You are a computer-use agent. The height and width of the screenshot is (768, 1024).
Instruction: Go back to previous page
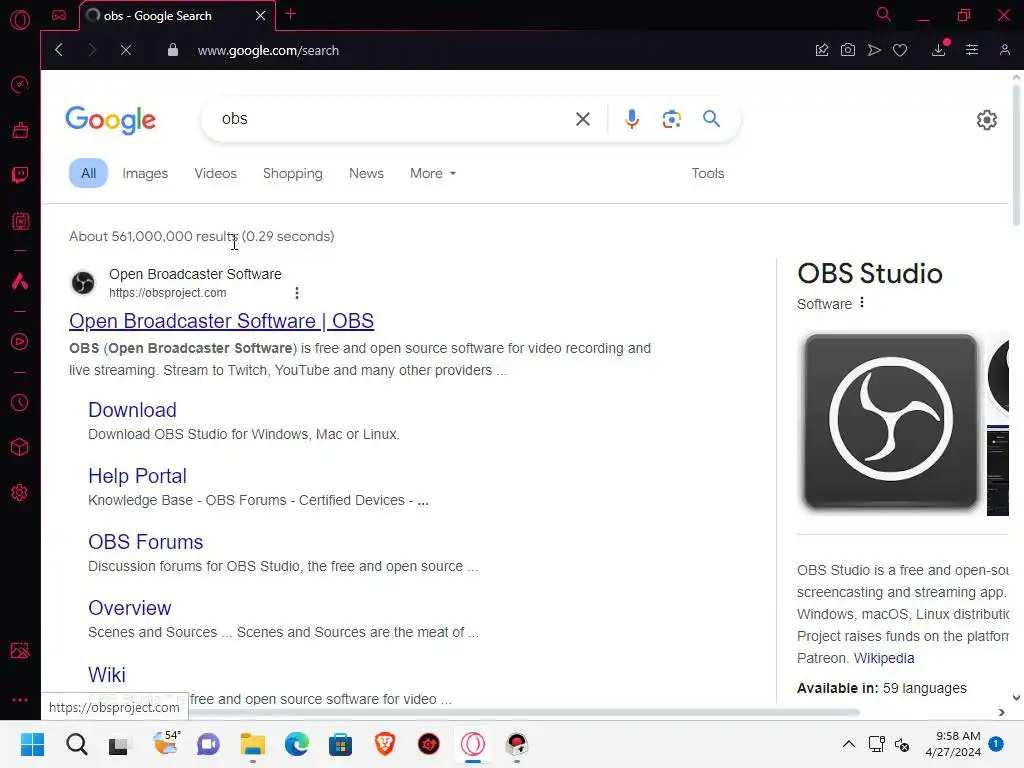59,50
